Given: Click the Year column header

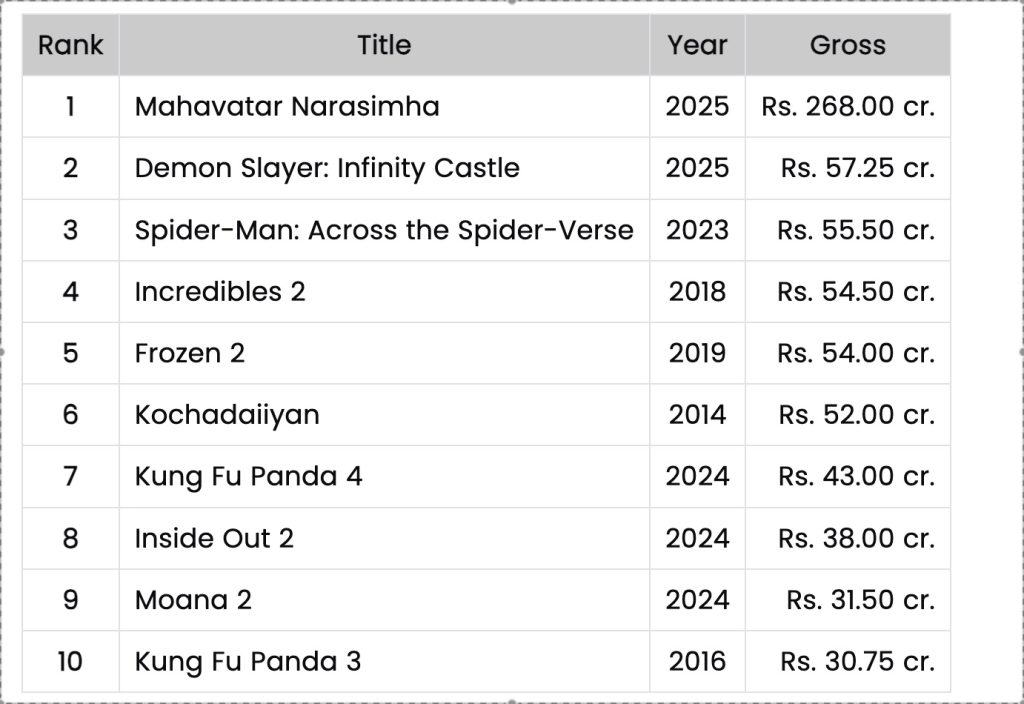Looking at the screenshot, I should [697, 45].
